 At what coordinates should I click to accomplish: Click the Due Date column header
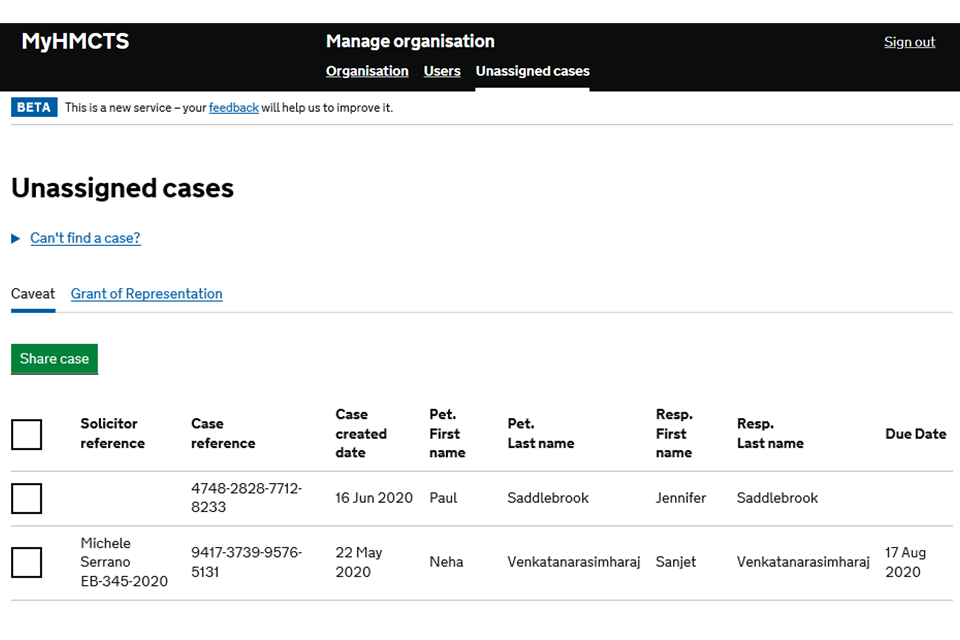point(915,434)
